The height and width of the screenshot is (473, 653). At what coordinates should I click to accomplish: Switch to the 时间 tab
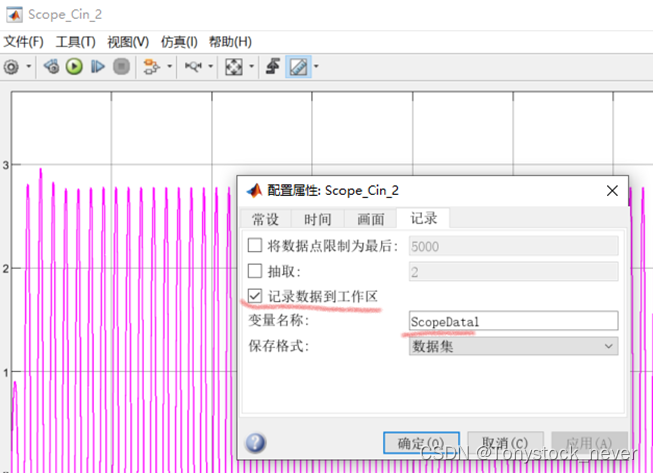point(318,219)
